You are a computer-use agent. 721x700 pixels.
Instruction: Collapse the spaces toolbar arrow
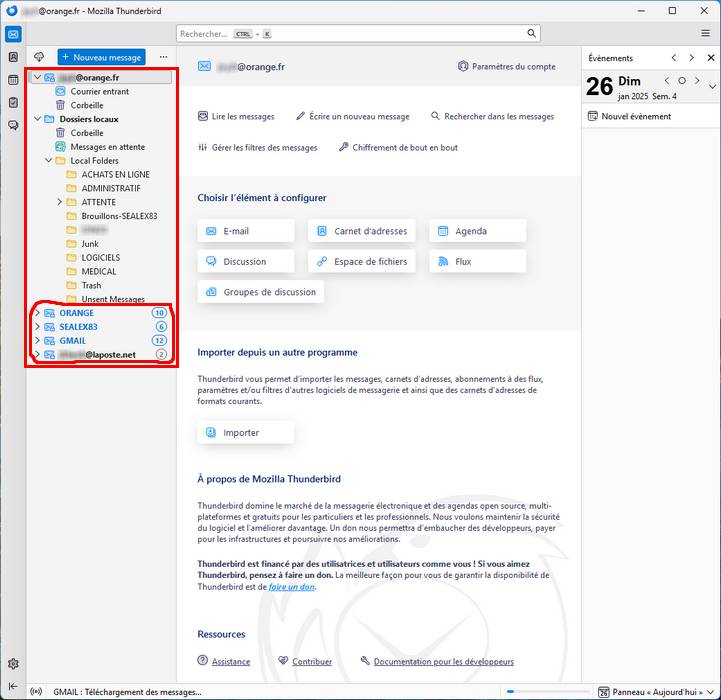point(13,686)
